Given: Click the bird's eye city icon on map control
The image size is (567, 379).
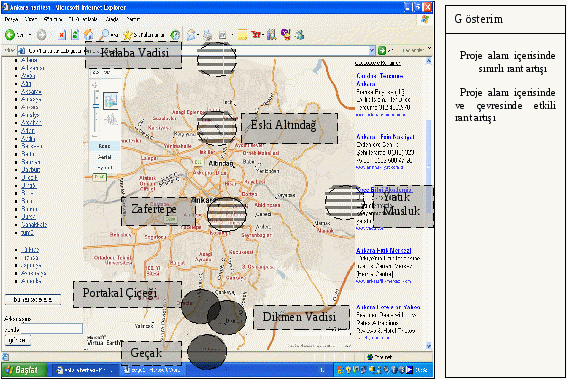Looking at the screenshot, I should click(111, 120).
